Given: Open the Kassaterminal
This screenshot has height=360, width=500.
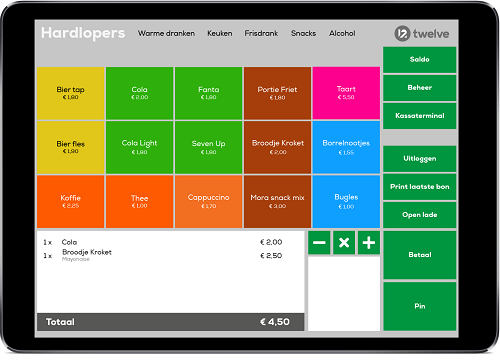Looking at the screenshot, I should [420, 116].
